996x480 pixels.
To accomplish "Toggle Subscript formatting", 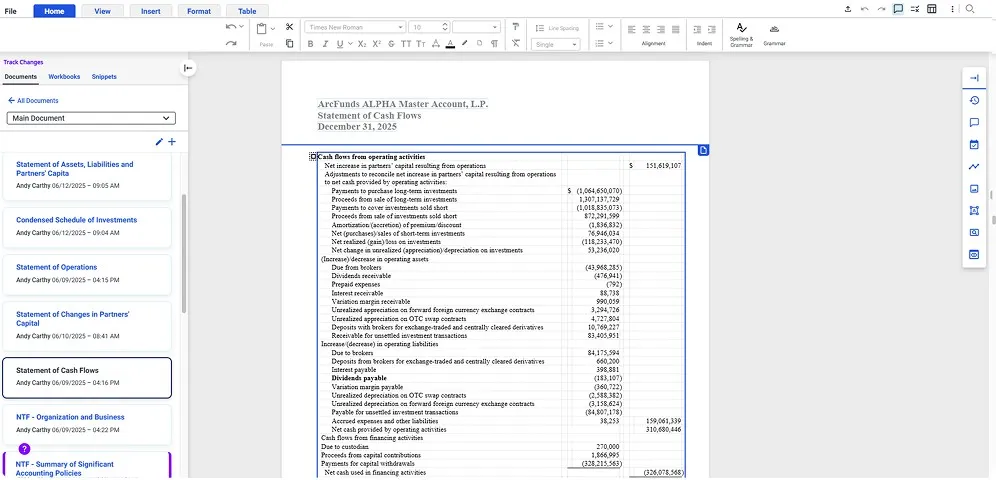I will click(x=362, y=44).
